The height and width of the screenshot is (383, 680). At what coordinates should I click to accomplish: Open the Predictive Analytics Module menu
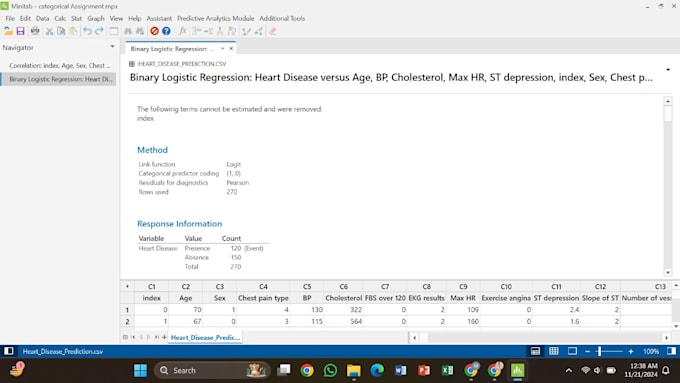pos(216,18)
